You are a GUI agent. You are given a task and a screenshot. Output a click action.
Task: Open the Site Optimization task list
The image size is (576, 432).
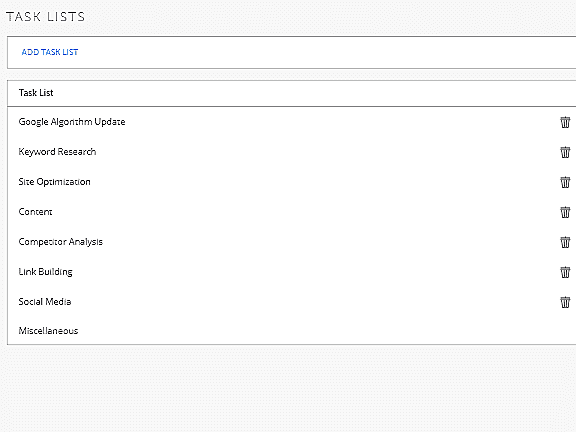click(54, 182)
